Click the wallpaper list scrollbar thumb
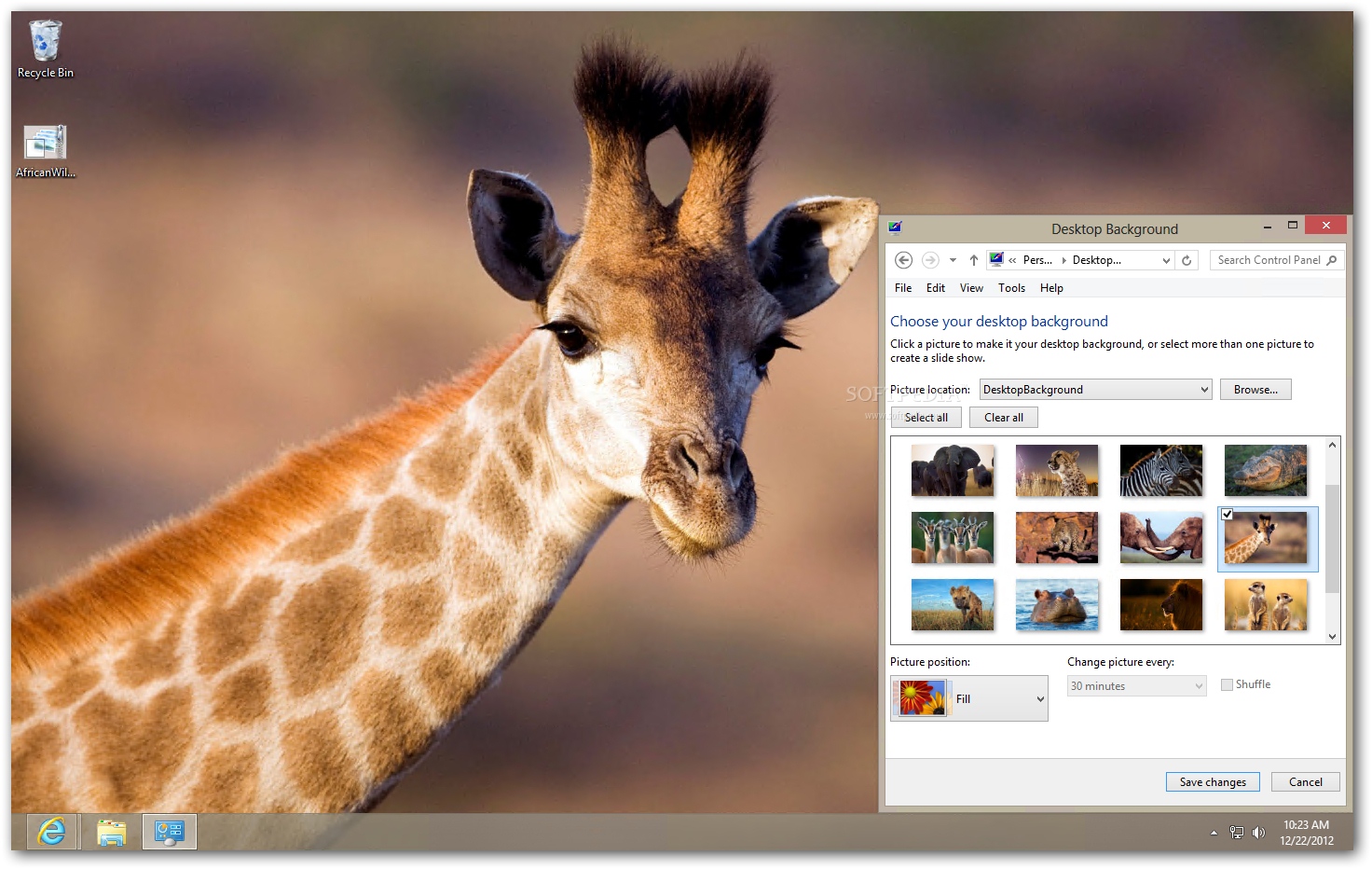 tap(1332, 538)
